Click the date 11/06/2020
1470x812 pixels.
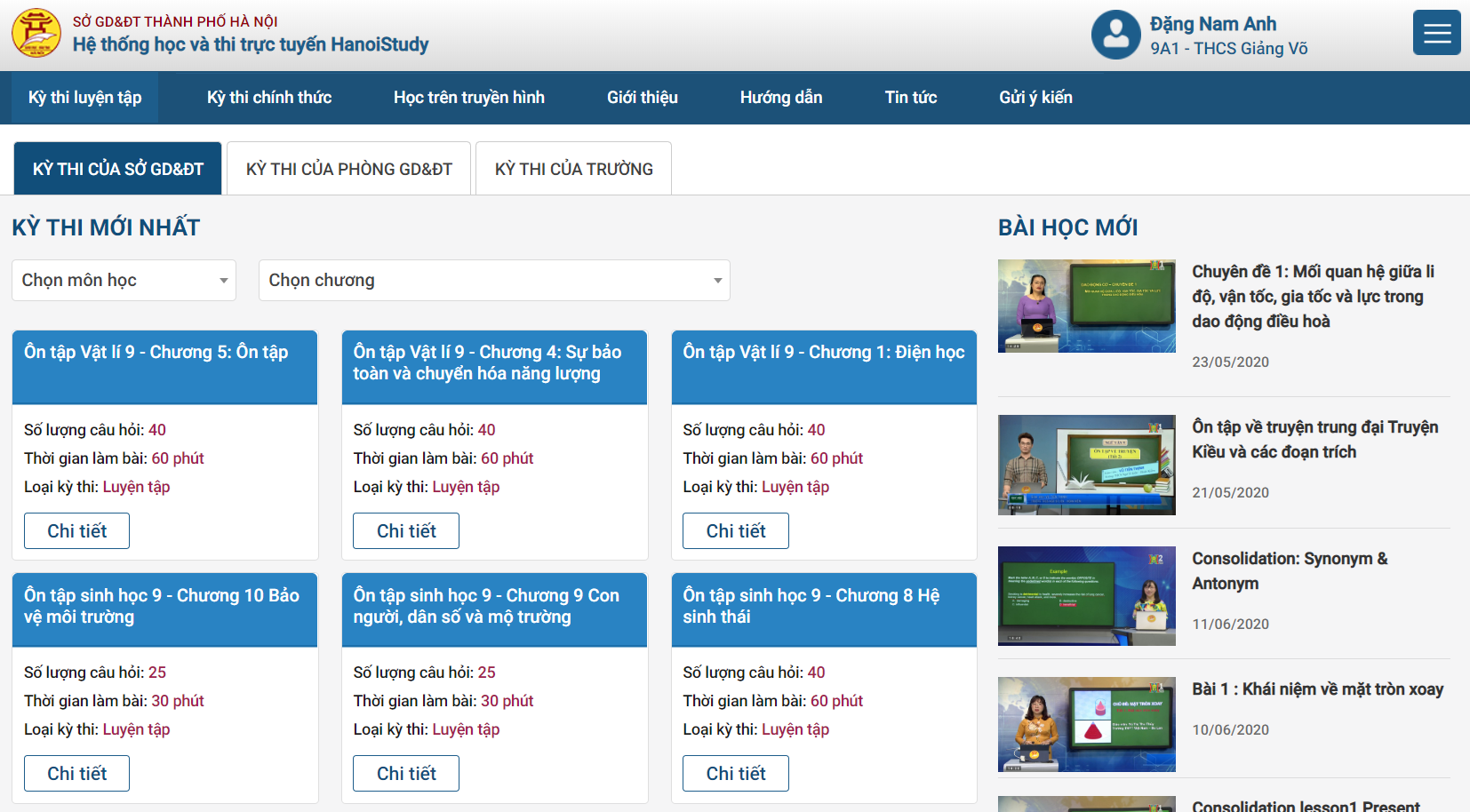pos(1231,625)
